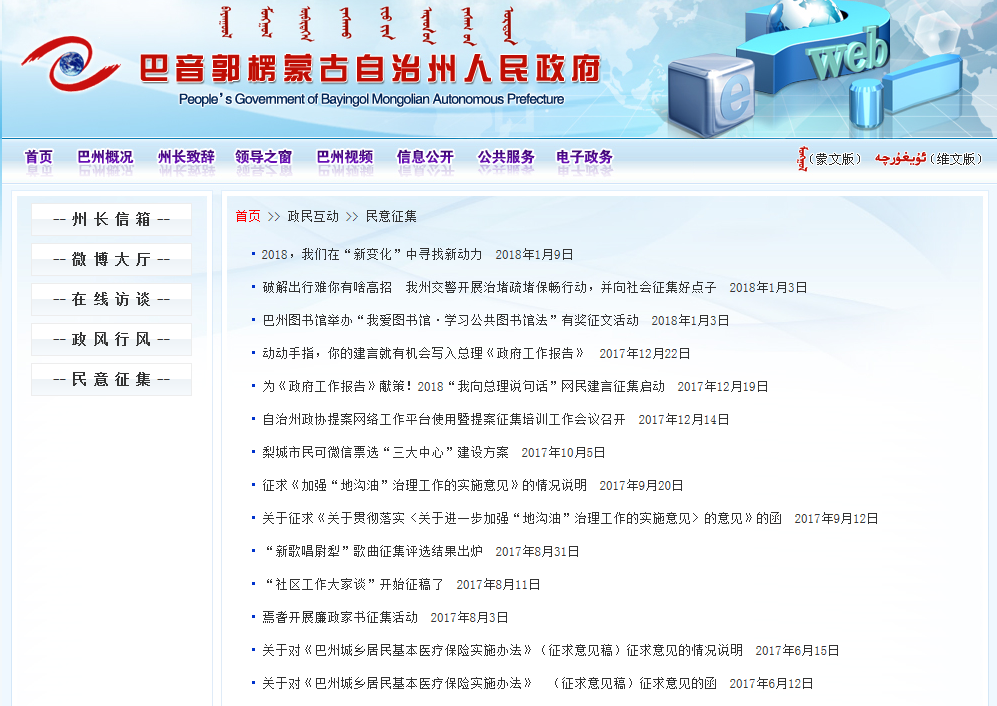
Task: Open the 电子政务 menu item
Action: point(585,157)
